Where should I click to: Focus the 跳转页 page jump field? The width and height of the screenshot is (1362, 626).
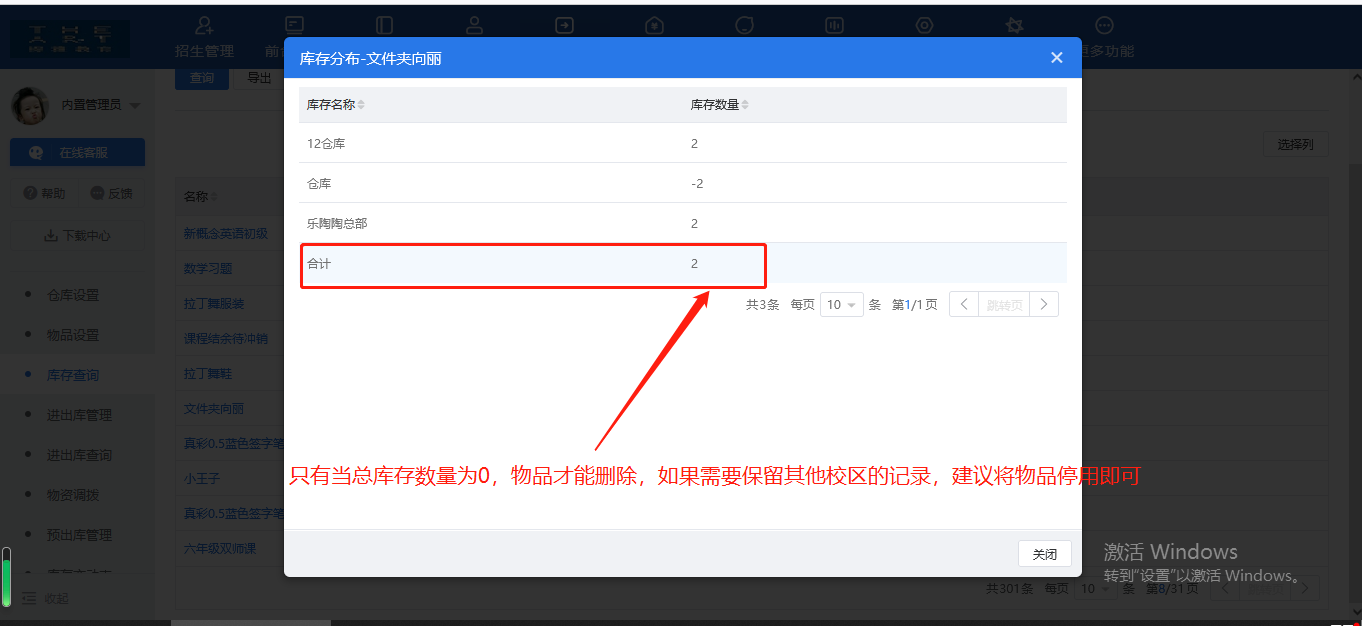tap(1004, 305)
